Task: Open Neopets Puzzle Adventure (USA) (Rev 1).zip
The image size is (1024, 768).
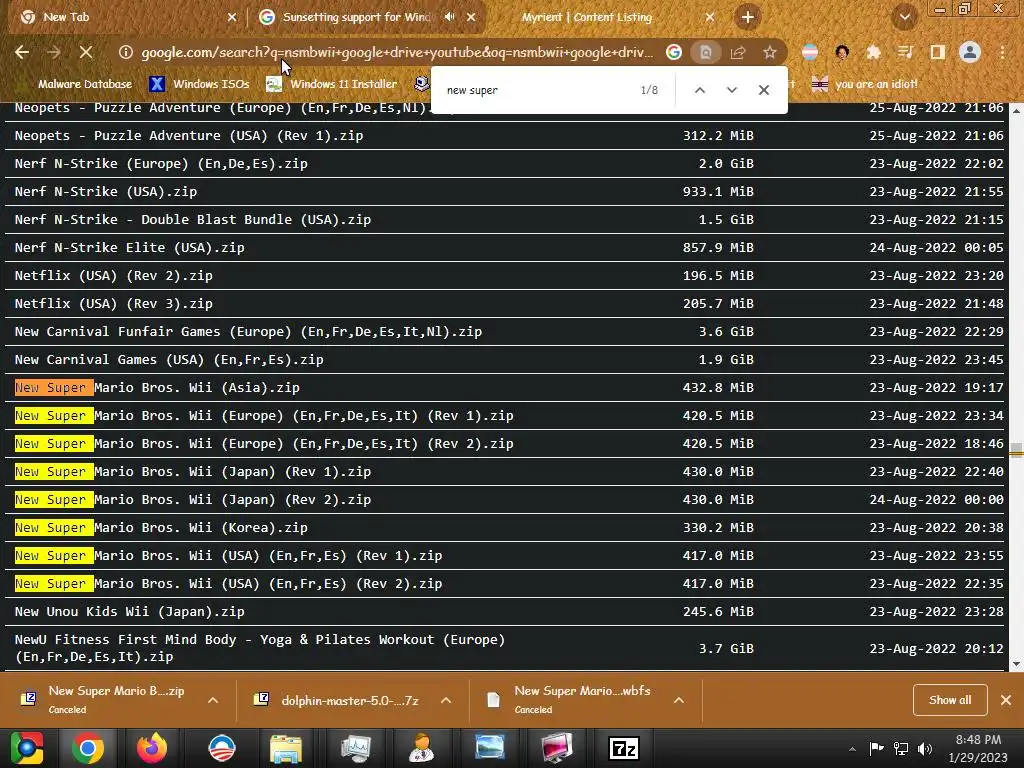Action: [x=189, y=136]
